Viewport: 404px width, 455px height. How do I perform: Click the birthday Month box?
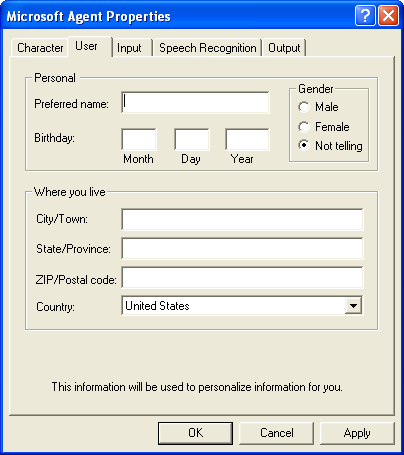[139, 139]
